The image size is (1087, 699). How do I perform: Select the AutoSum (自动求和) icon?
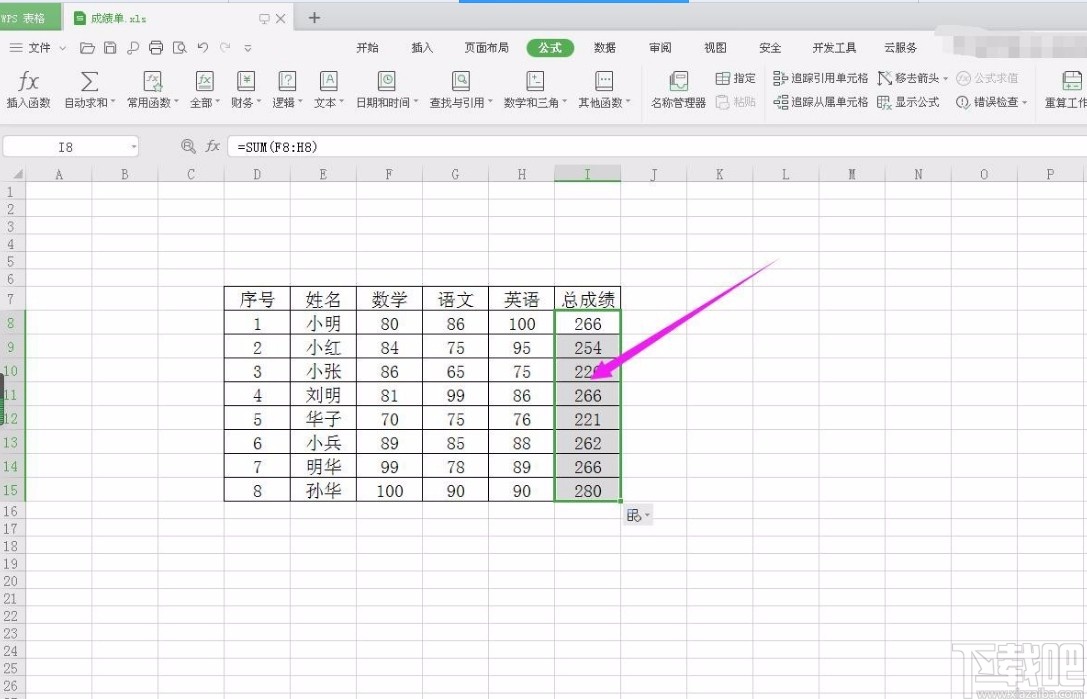click(x=89, y=90)
